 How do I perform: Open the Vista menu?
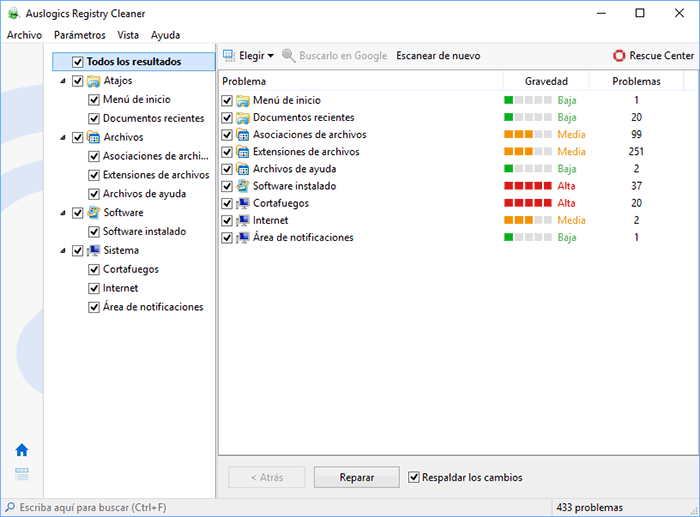click(x=128, y=35)
